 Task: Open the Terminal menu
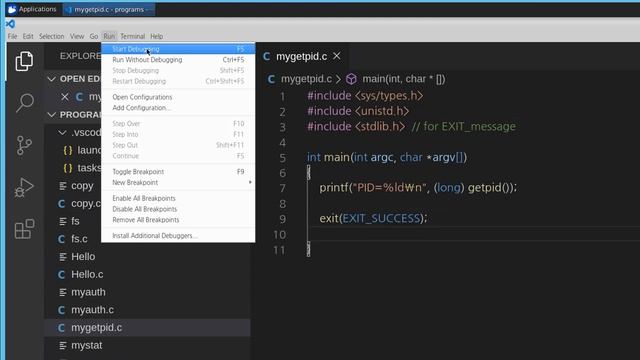click(132, 36)
